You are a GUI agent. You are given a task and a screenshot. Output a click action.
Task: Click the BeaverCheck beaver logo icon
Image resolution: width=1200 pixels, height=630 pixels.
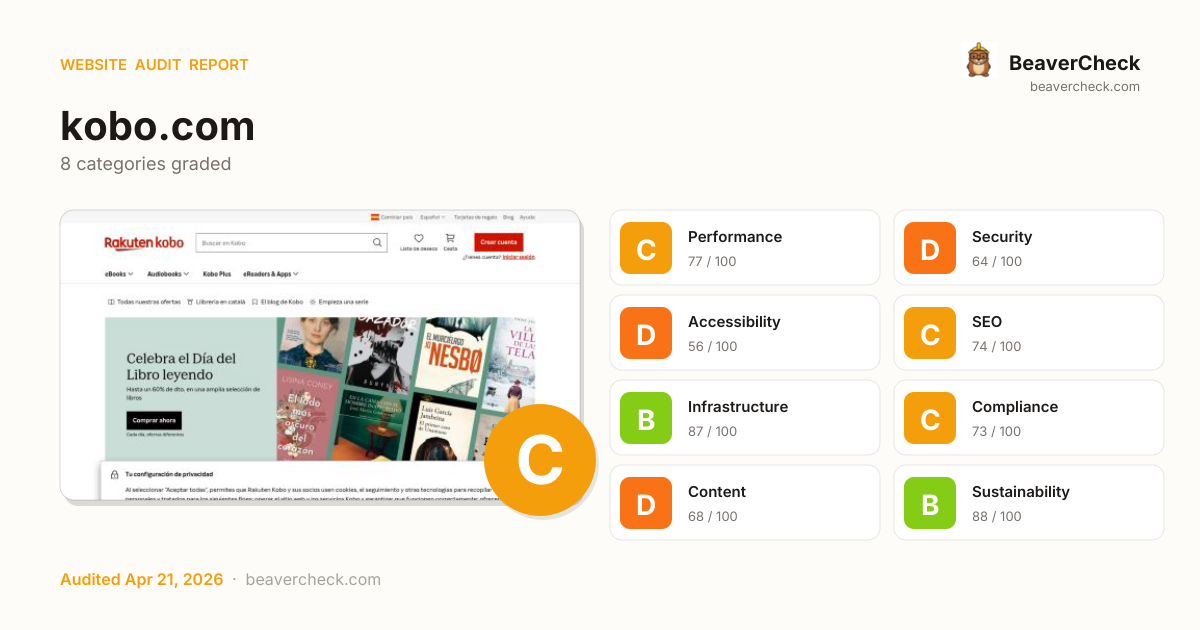(x=978, y=61)
